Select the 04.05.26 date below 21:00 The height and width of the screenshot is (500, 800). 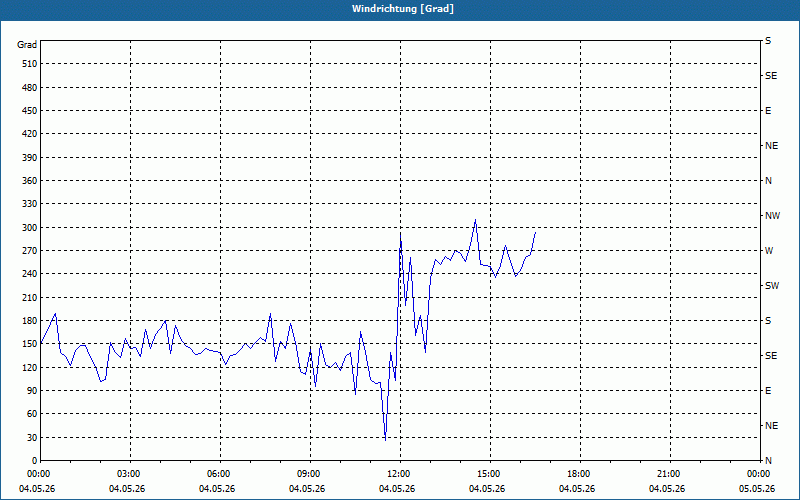coord(666,489)
